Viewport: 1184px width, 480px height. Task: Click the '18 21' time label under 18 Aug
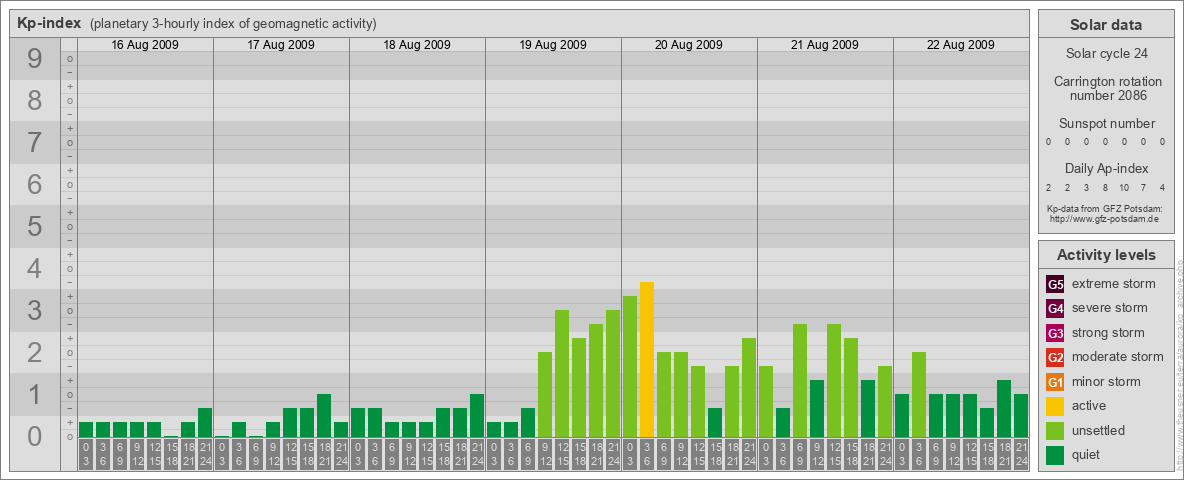(x=460, y=454)
